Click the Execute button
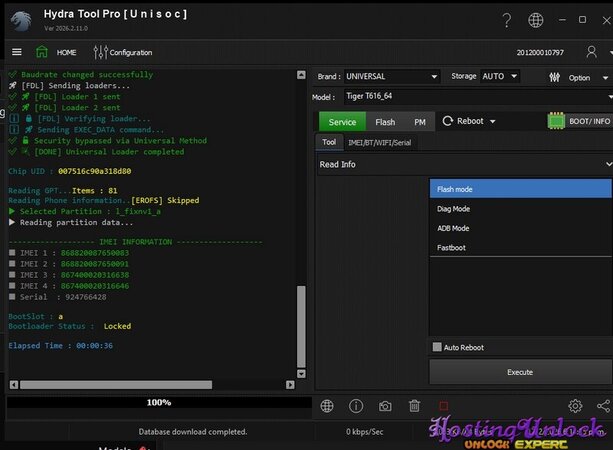613x450 pixels. (x=520, y=372)
